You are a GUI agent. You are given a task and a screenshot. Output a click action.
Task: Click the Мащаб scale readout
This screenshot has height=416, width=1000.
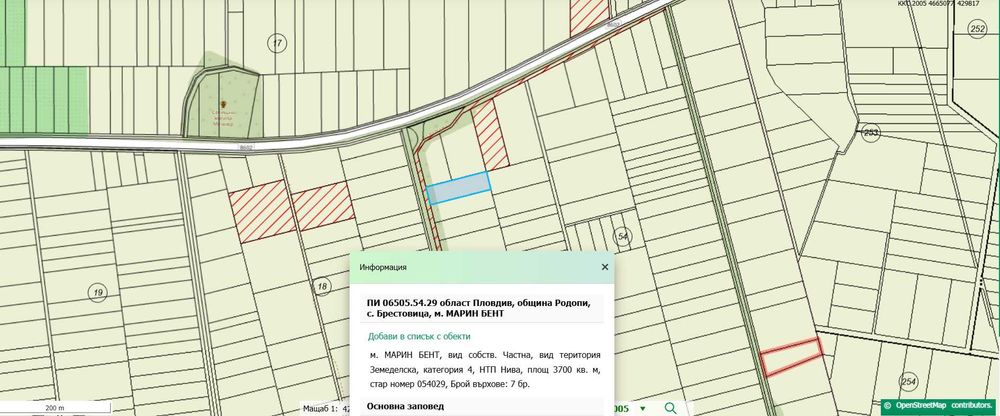coord(327,408)
